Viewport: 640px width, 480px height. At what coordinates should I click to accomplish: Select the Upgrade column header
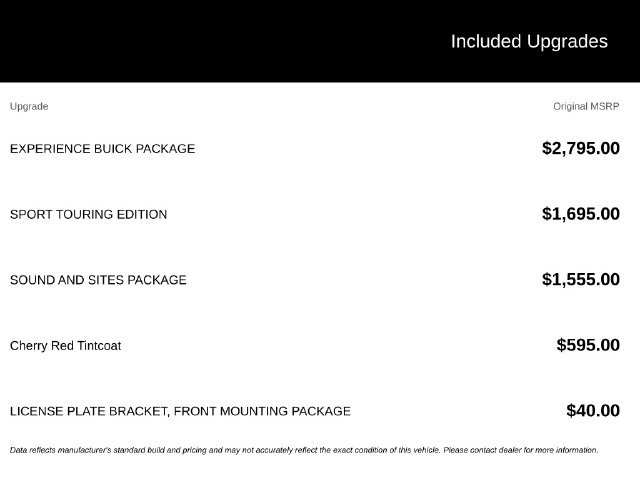click(29, 106)
